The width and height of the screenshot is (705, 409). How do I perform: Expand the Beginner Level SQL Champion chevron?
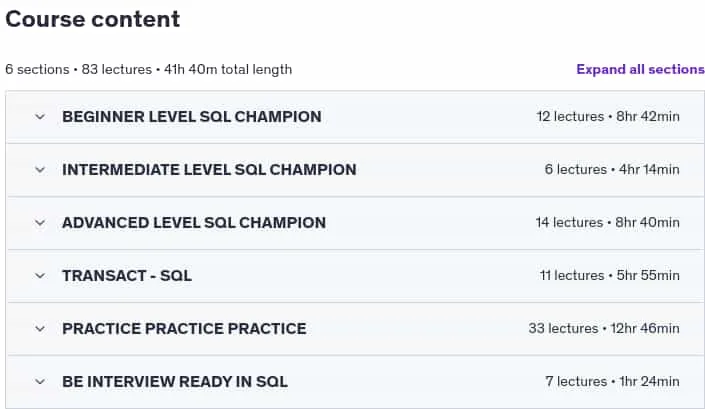[x=40, y=117]
